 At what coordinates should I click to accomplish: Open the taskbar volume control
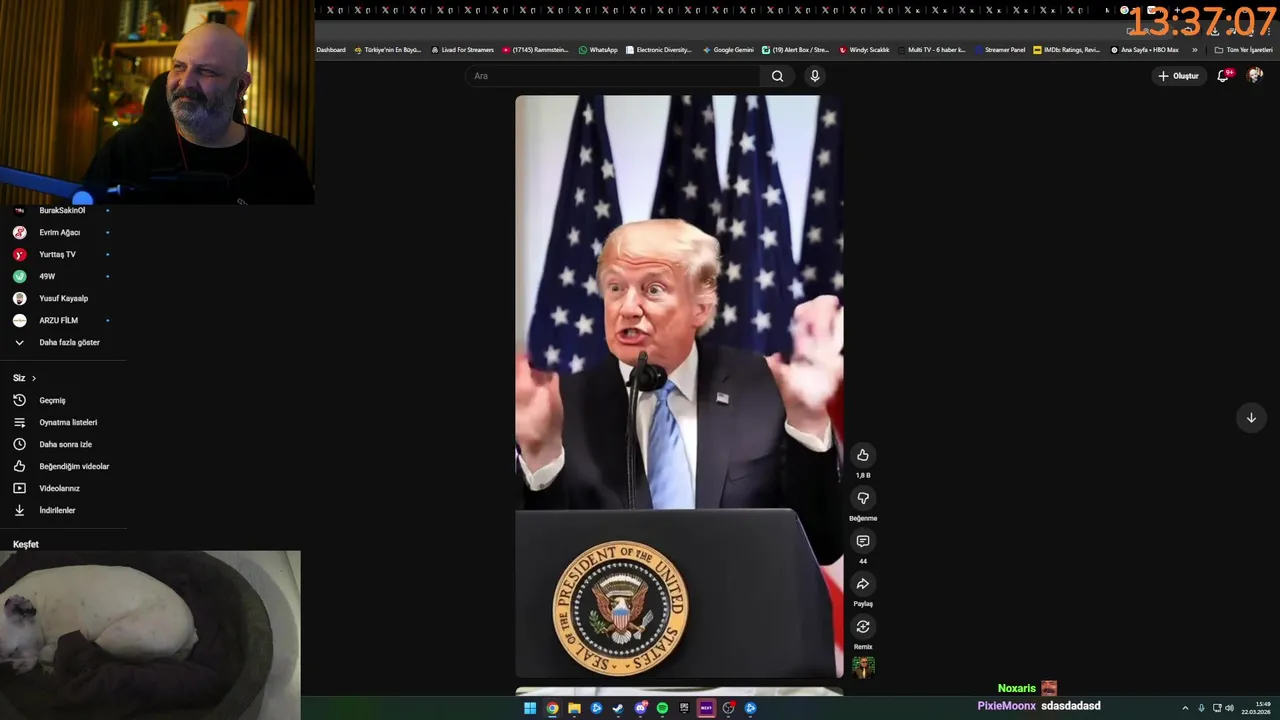coord(1229,708)
